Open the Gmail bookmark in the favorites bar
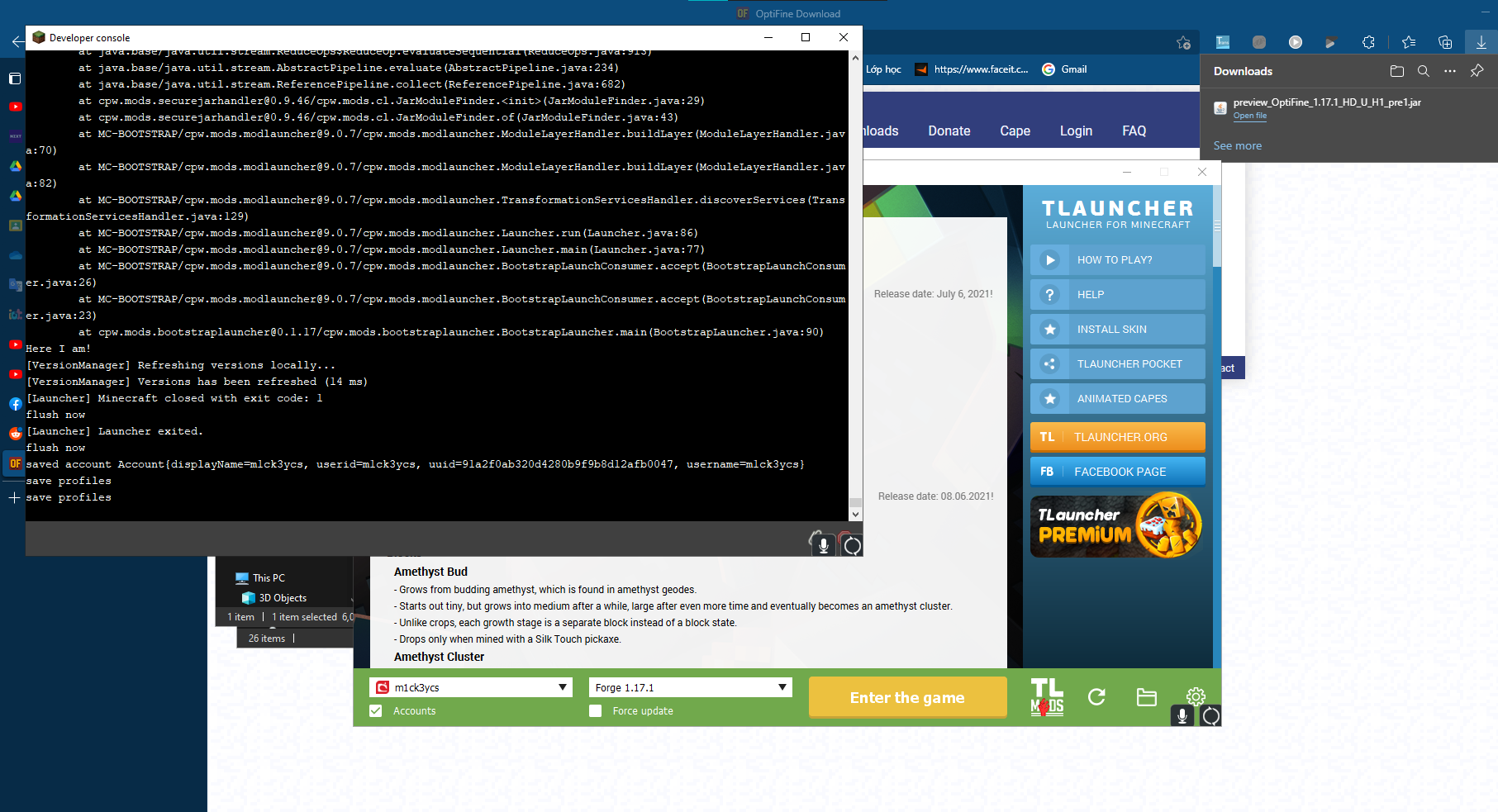Screen dimensions: 1498x812 1064,69
